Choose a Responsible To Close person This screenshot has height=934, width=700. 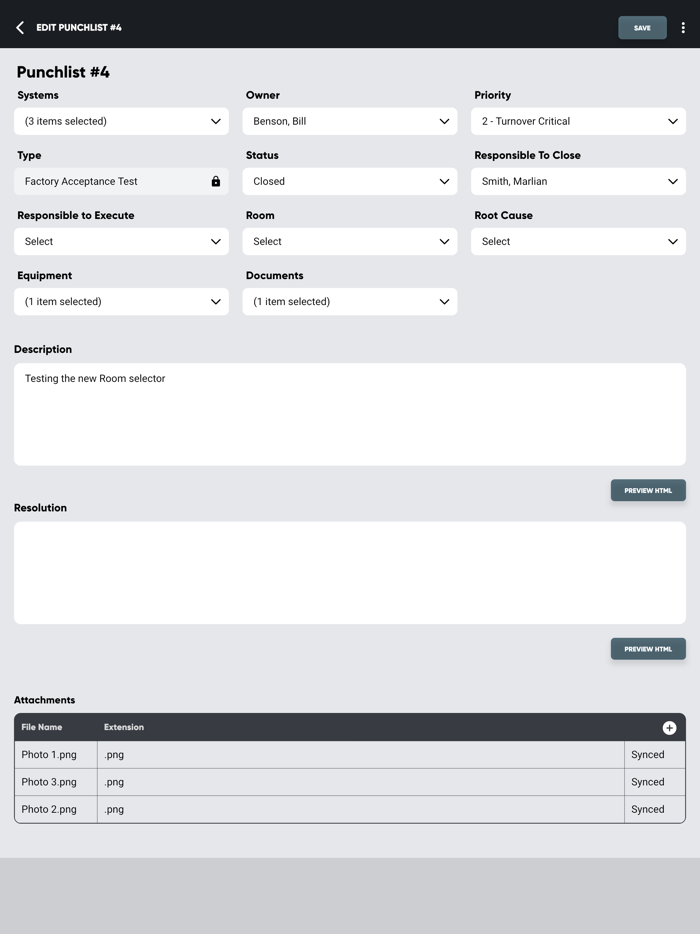pyautogui.click(x=578, y=182)
